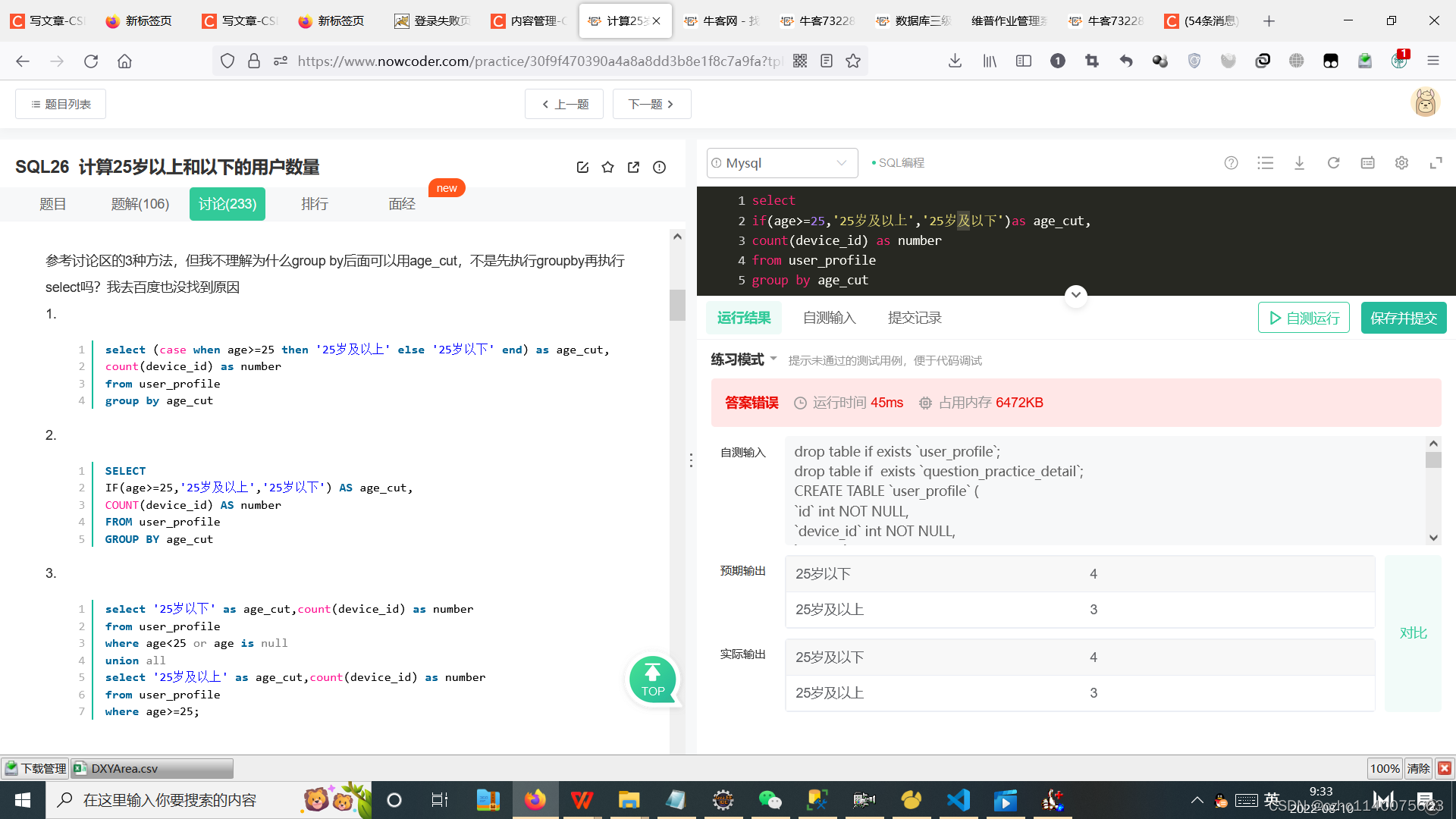Expand the 练习模式 mode dropdown
Image resolution: width=1456 pixels, height=819 pixels.
point(743,359)
